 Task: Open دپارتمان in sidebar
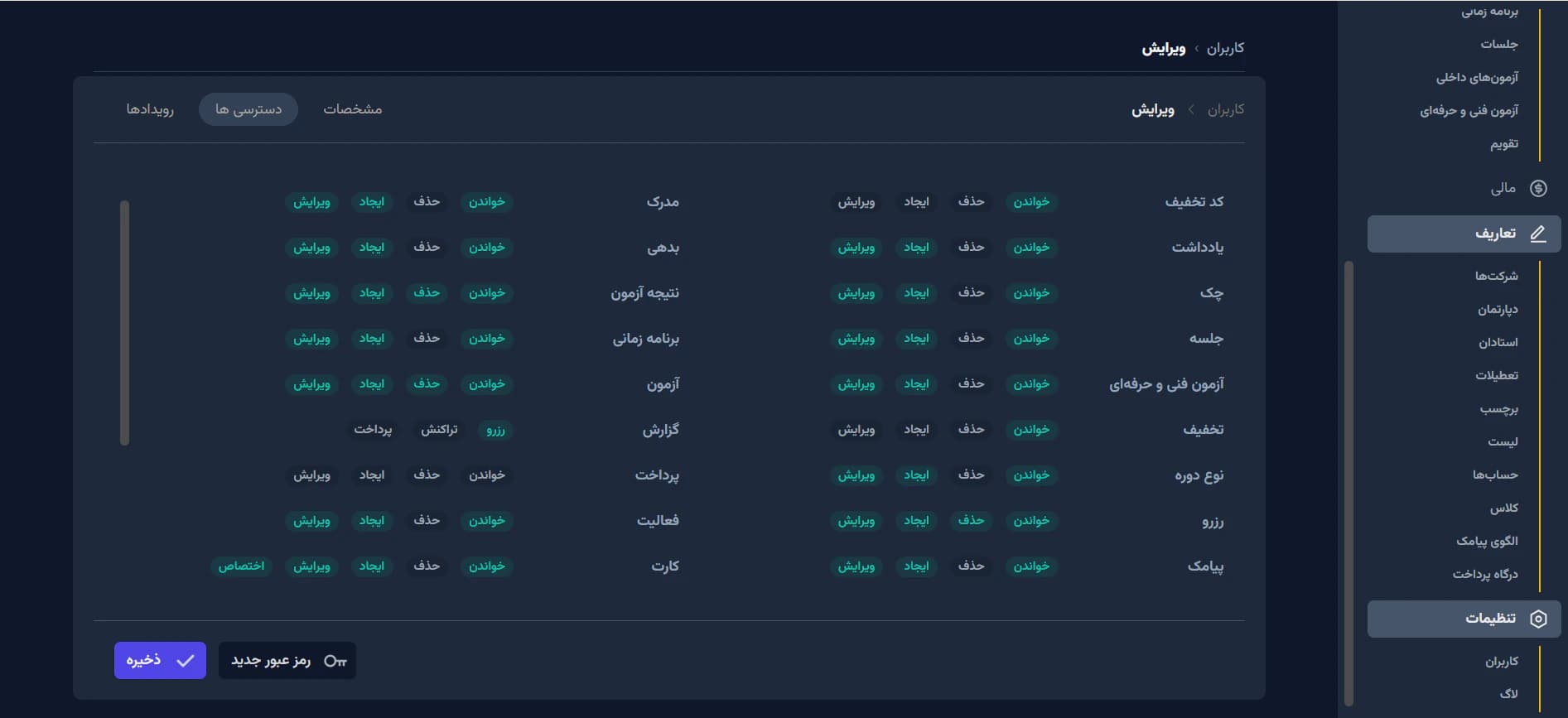(x=1498, y=309)
